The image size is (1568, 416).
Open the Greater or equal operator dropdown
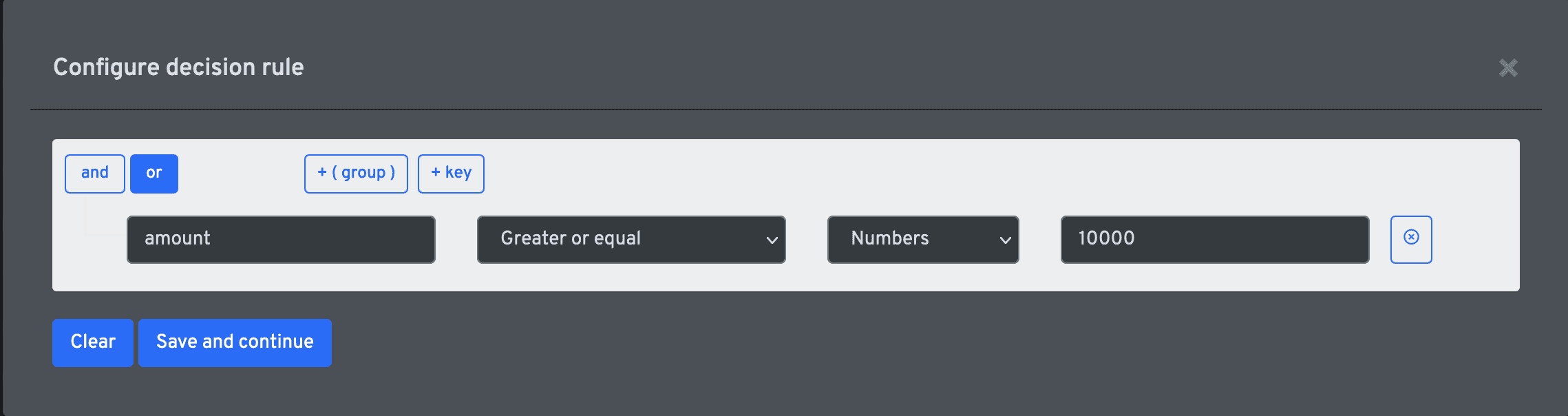[x=631, y=239]
